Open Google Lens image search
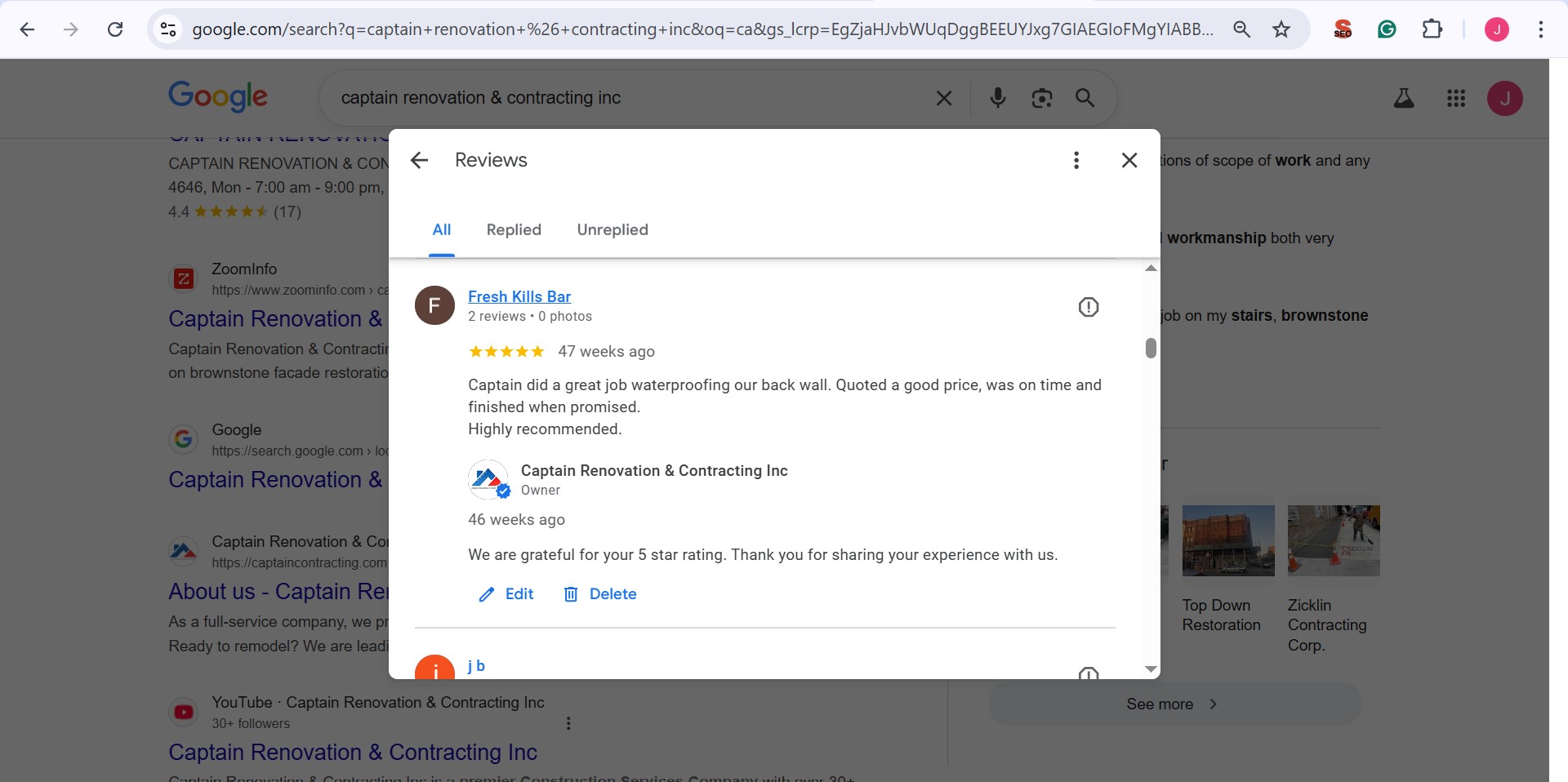This screenshot has height=782, width=1568. point(1041,98)
